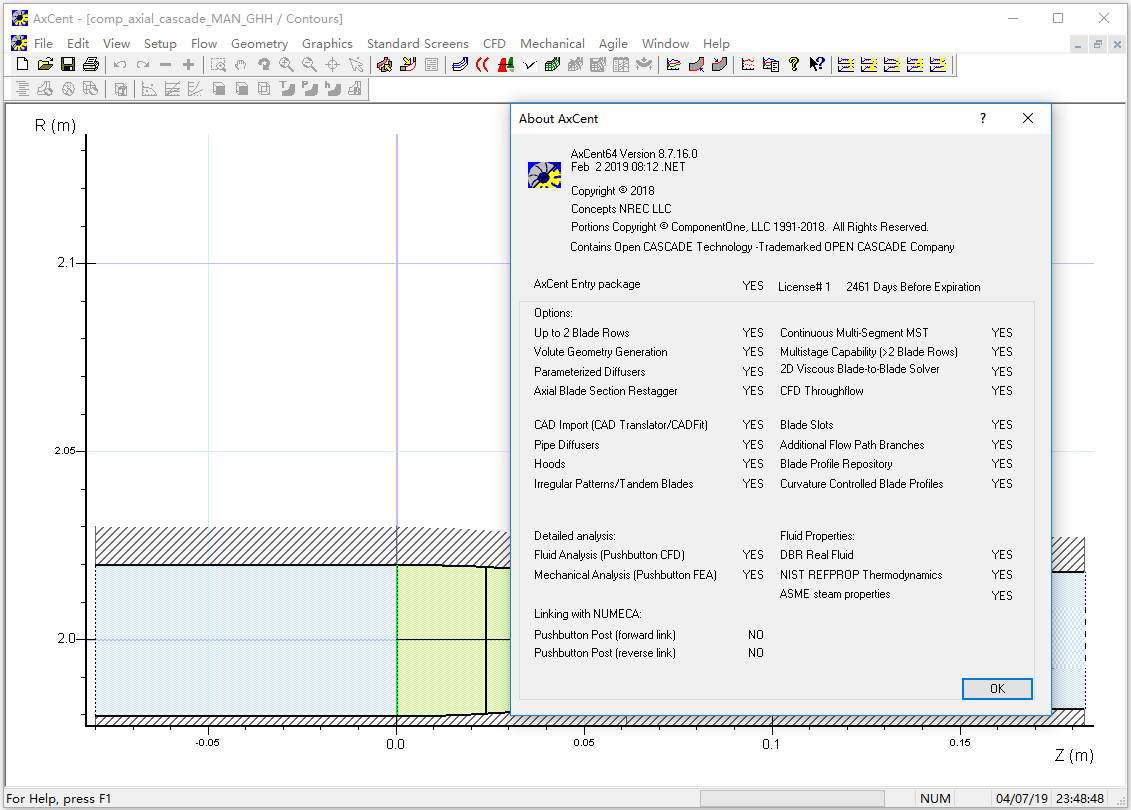Switch to standard screen 1 icon

coord(846,65)
